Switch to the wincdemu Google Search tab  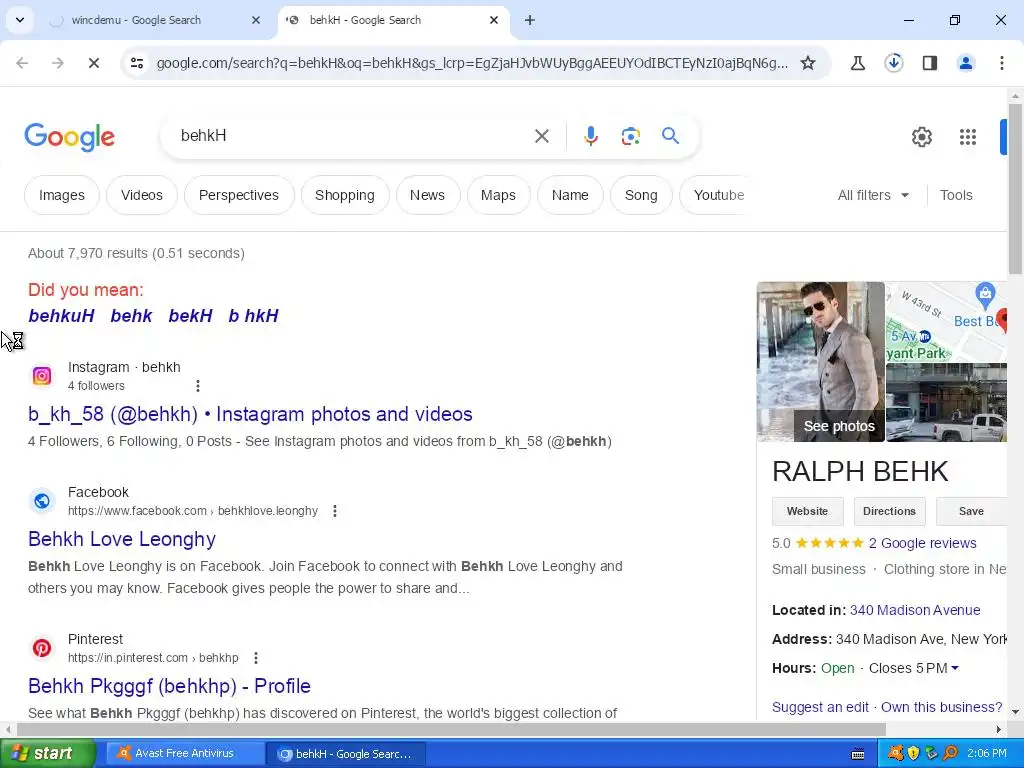coord(136,20)
